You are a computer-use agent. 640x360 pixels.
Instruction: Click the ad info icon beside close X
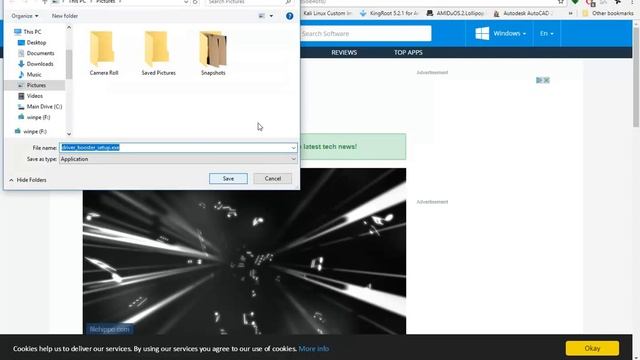pyautogui.click(x=539, y=80)
